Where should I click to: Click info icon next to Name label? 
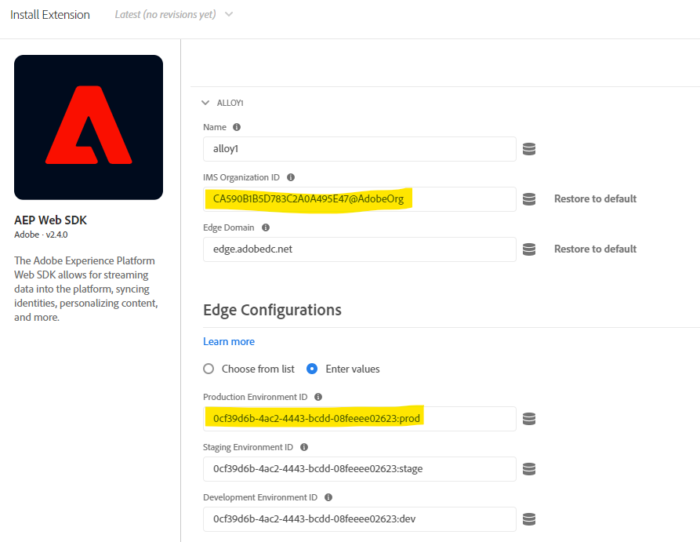[x=237, y=127]
